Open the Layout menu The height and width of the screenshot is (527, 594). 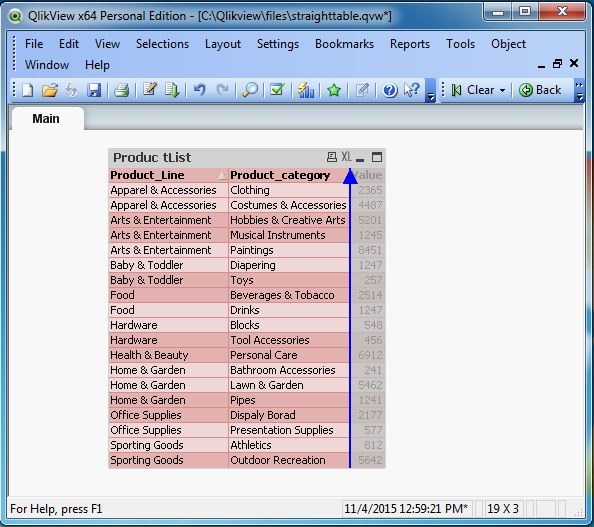pyautogui.click(x=223, y=44)
